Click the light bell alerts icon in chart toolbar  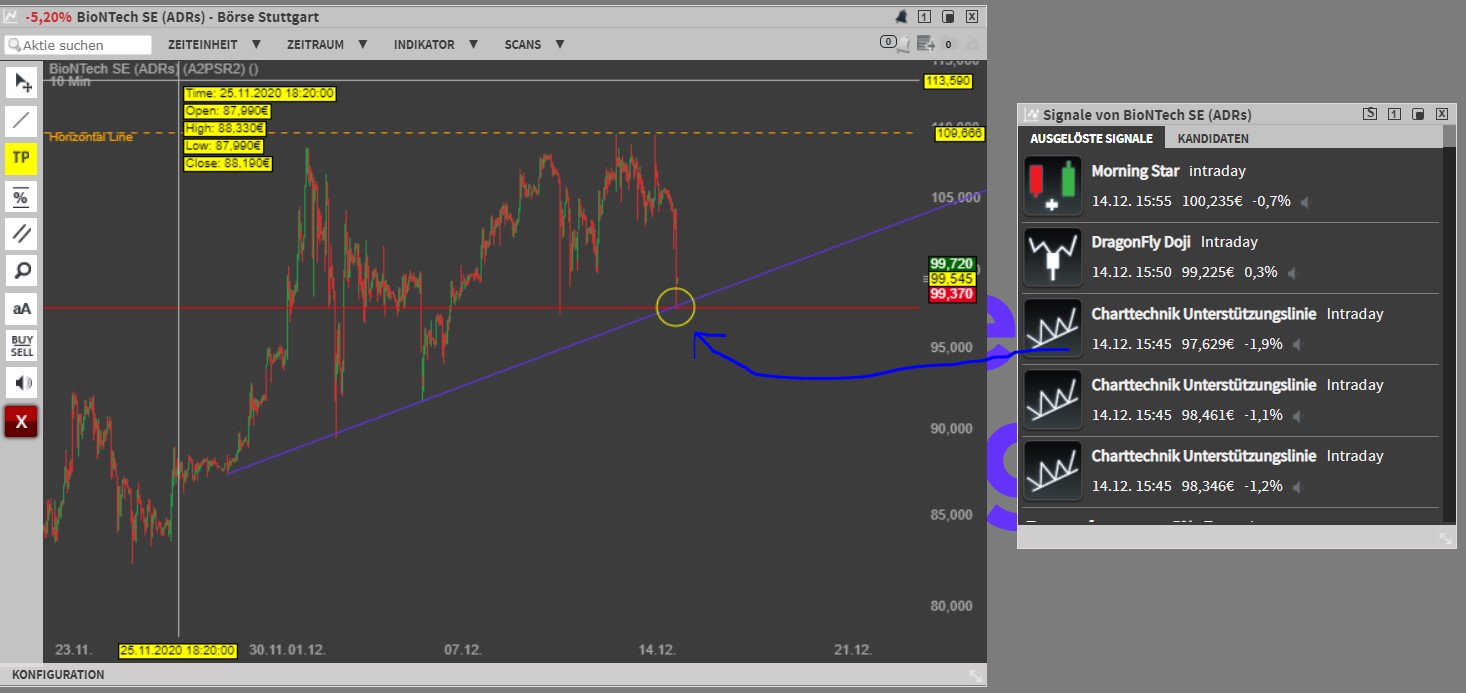905,43
